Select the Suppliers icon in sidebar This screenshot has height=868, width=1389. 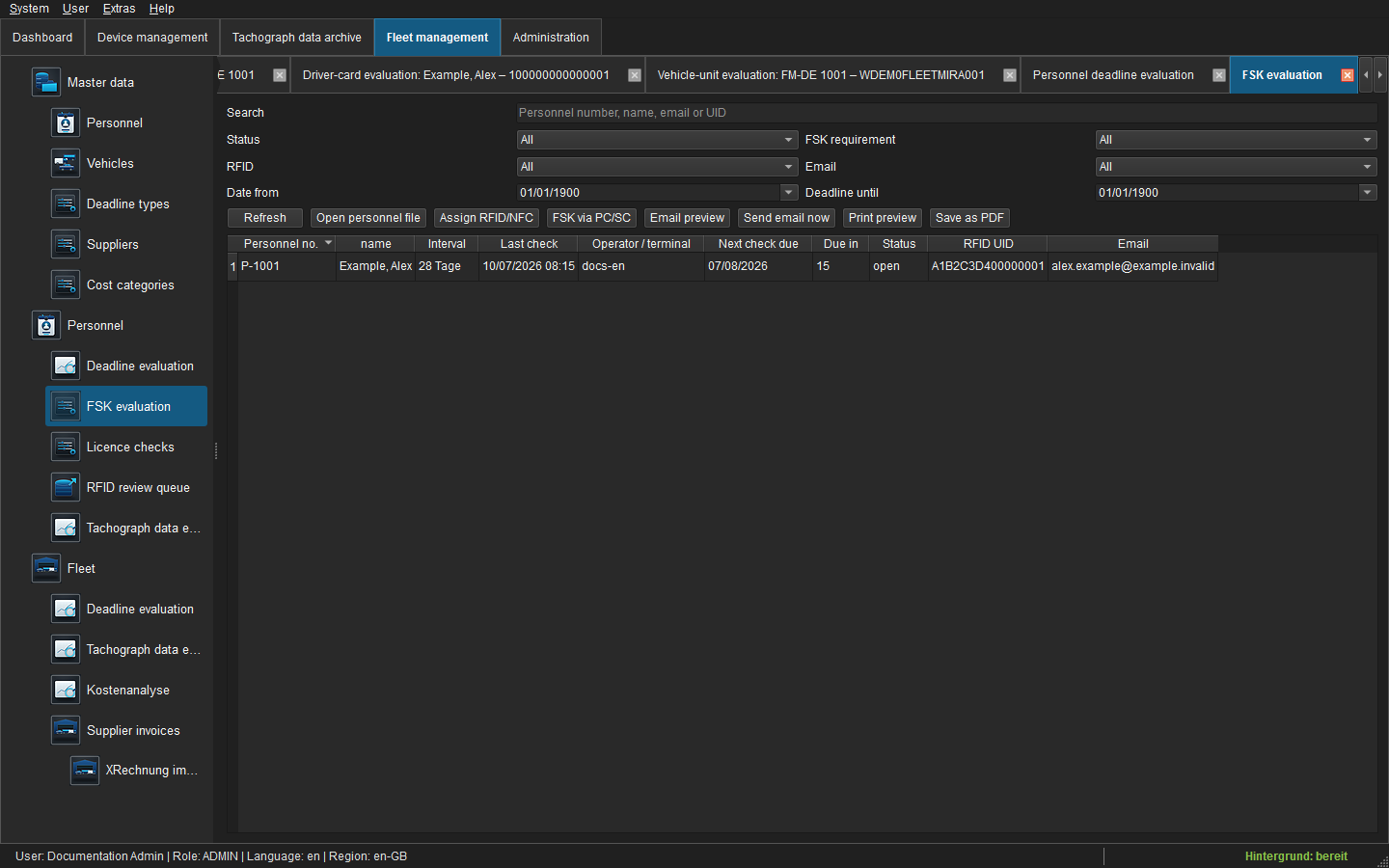point(65,244)
